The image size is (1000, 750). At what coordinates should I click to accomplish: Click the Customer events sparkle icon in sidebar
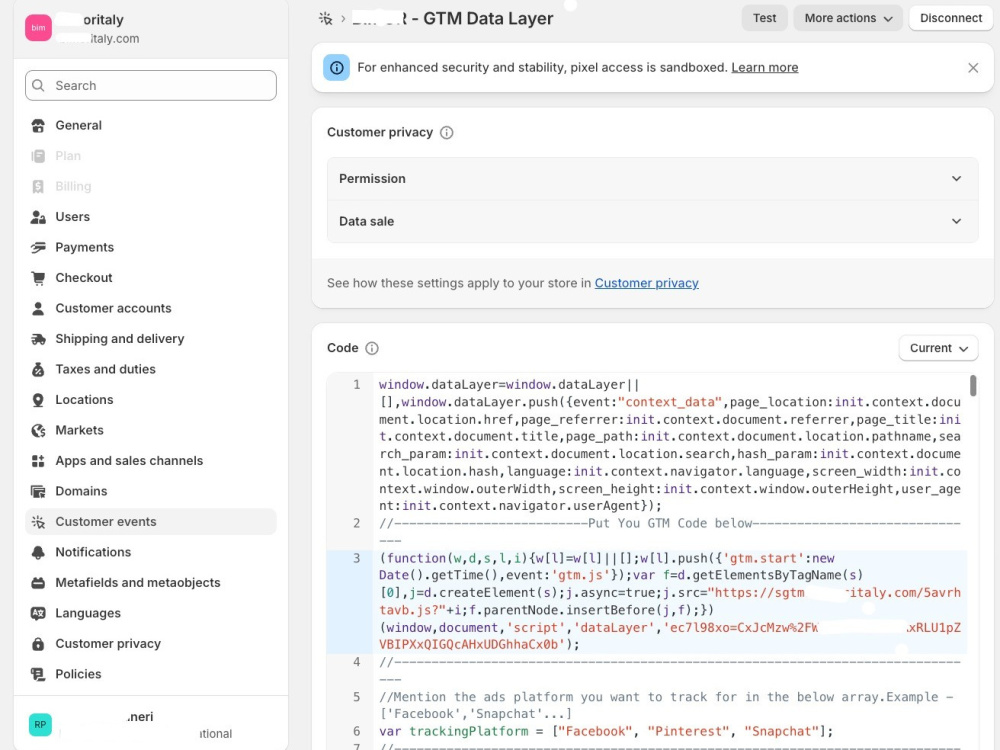(38, 522)
